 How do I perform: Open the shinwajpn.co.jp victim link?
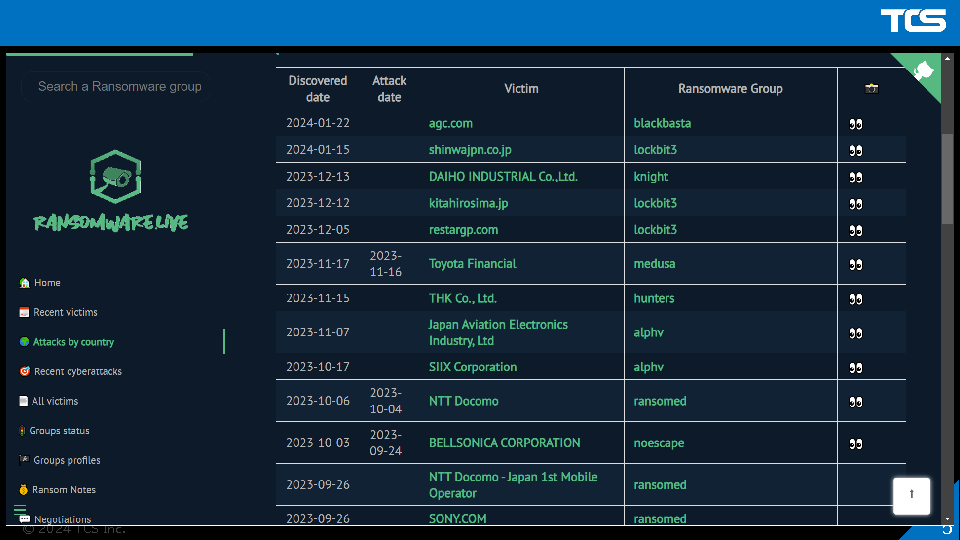(470, 150)
